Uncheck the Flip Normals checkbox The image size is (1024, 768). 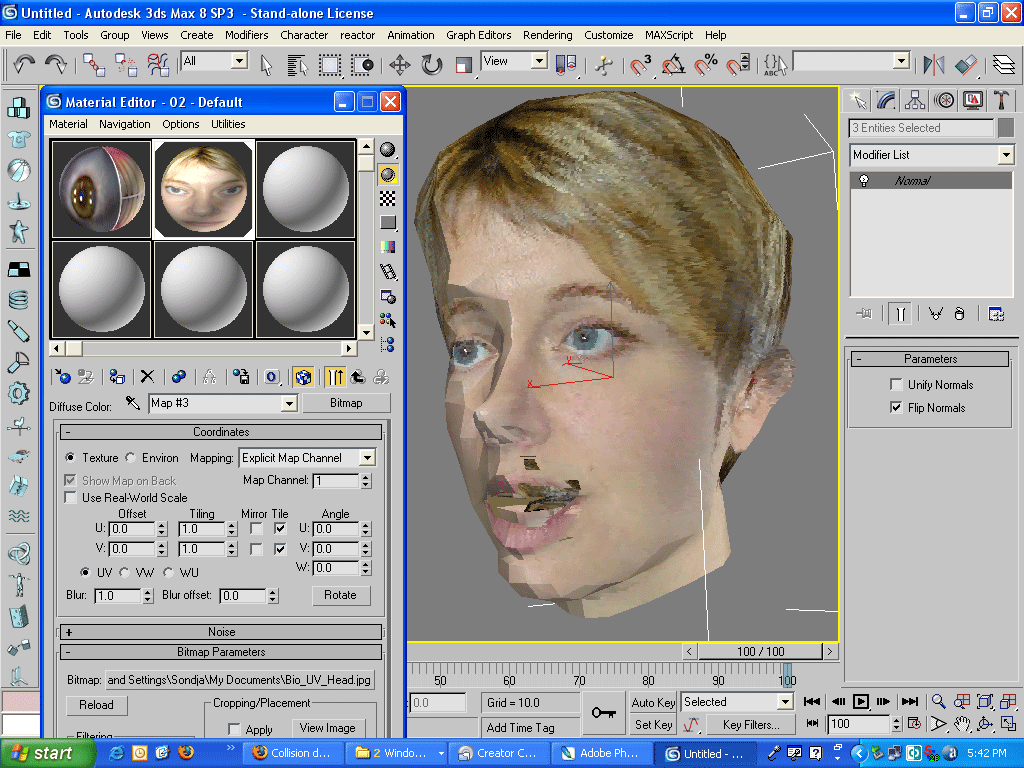pyautogui.click(x=896, y=408)
